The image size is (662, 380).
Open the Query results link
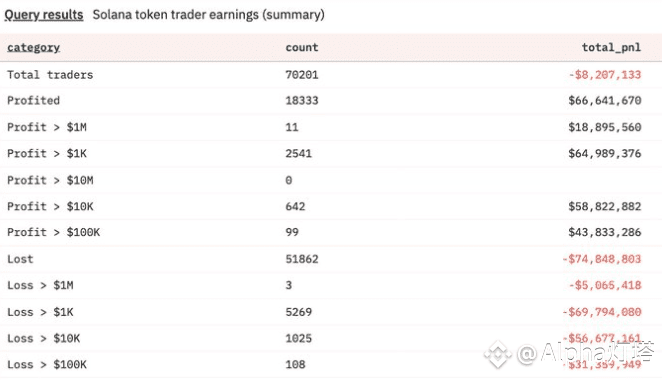coord(43,15)
